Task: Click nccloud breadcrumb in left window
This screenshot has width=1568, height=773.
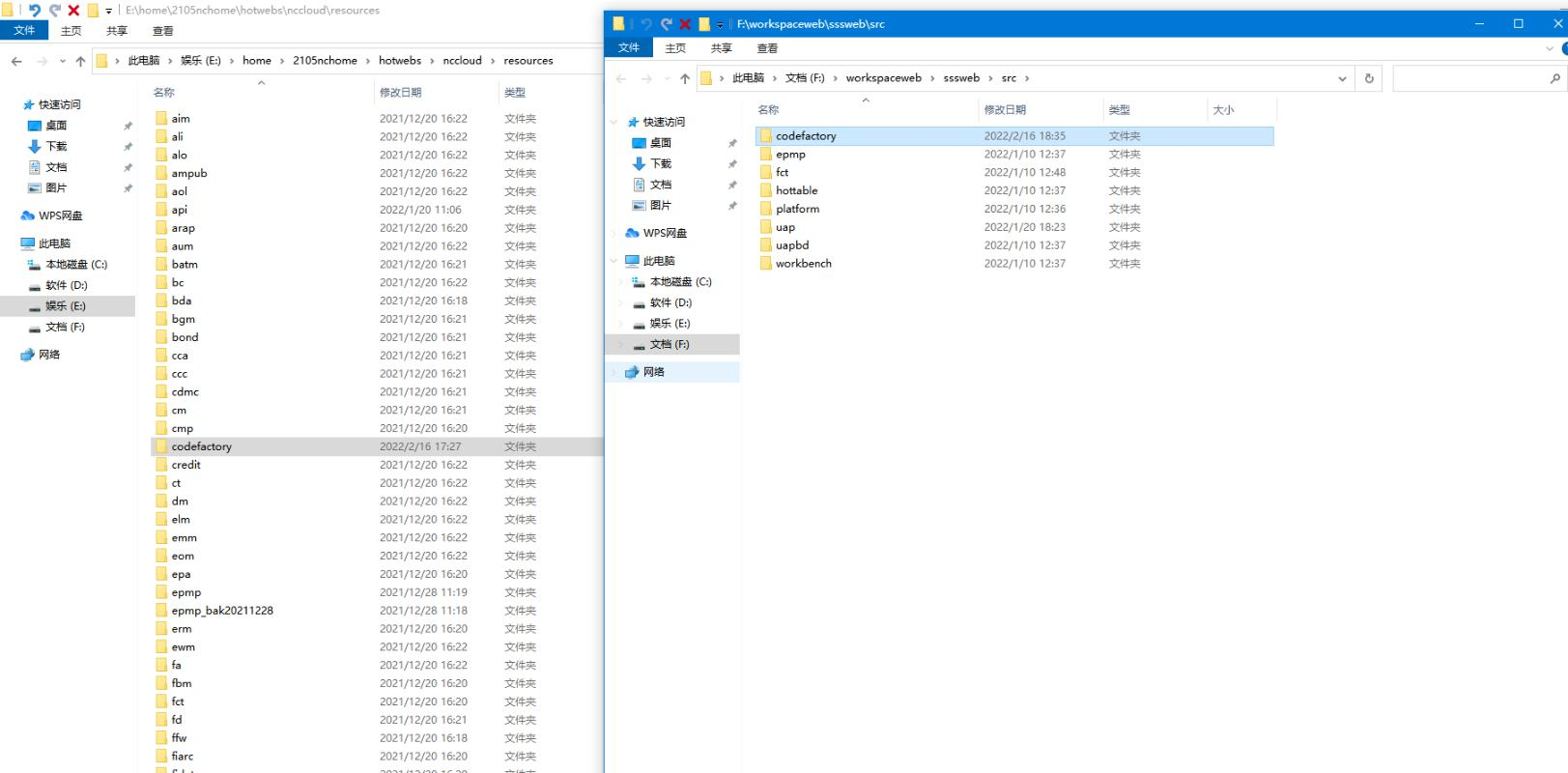Action: click(x=462, y=61)
